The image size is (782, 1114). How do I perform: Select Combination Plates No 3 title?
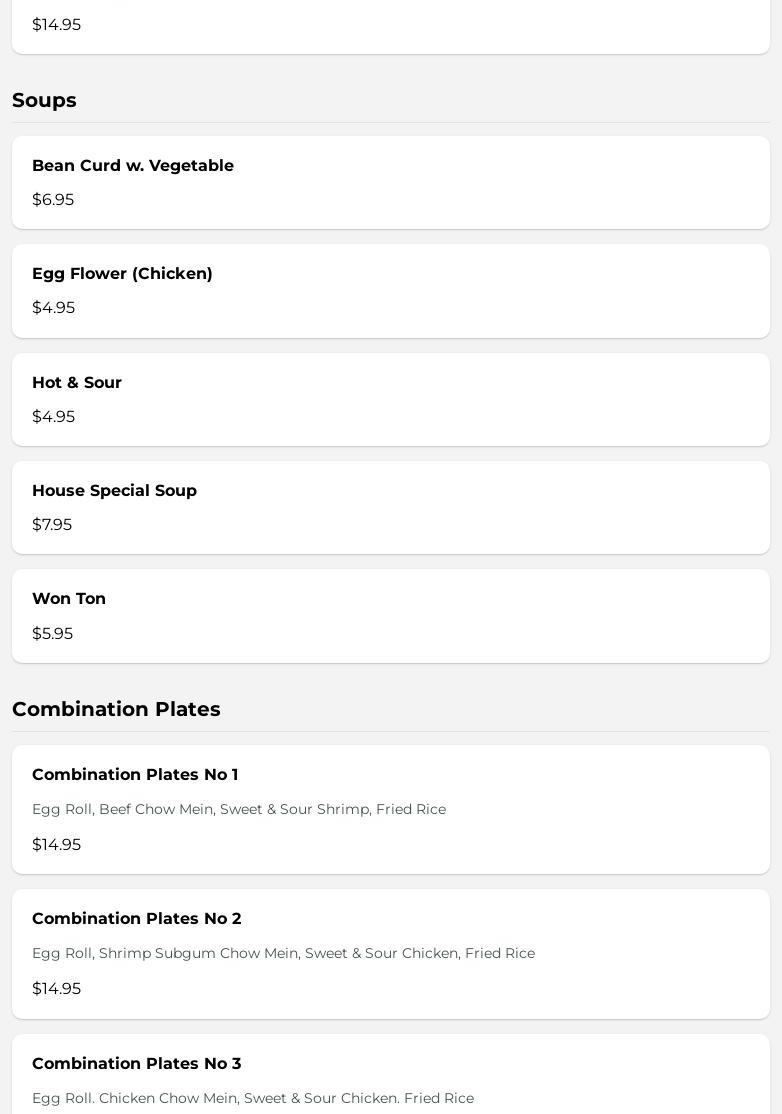(136, 1064)
